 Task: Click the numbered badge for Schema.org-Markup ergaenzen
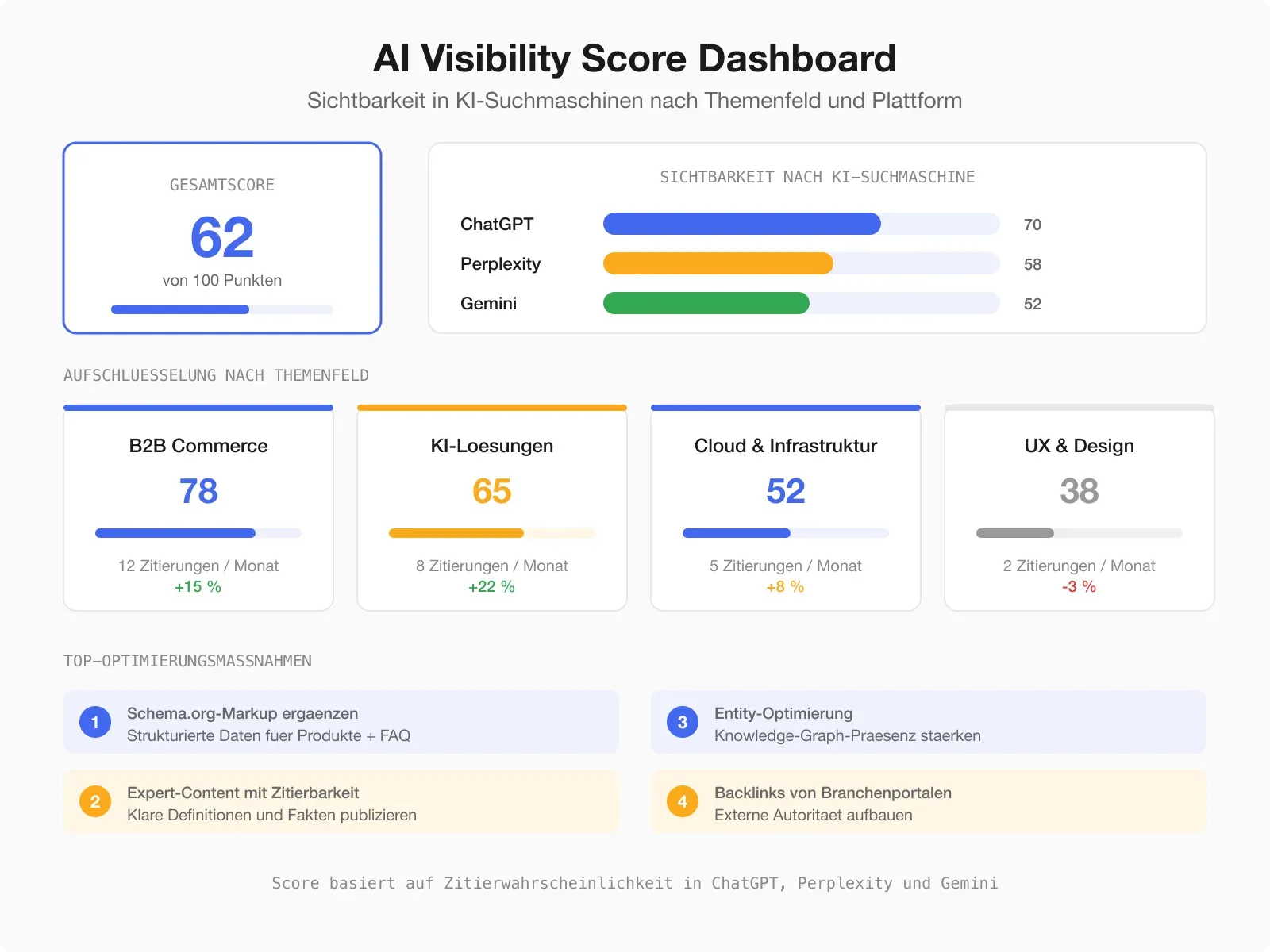tap(94, 722)
